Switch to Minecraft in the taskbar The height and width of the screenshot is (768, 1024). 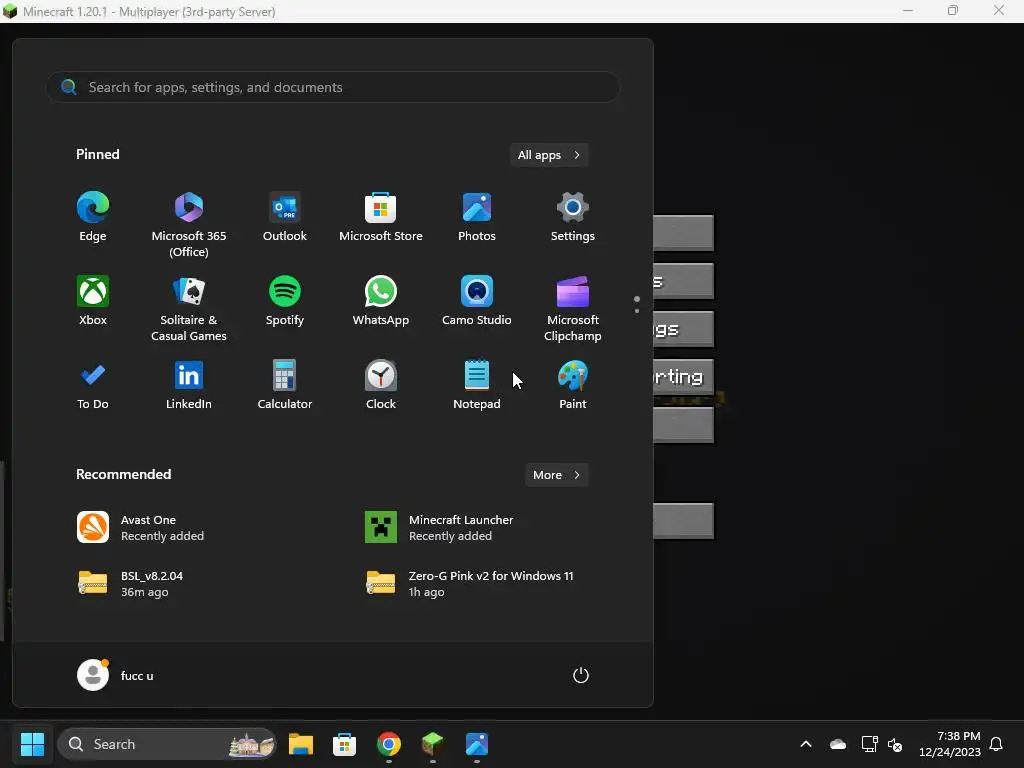point(432,744)
